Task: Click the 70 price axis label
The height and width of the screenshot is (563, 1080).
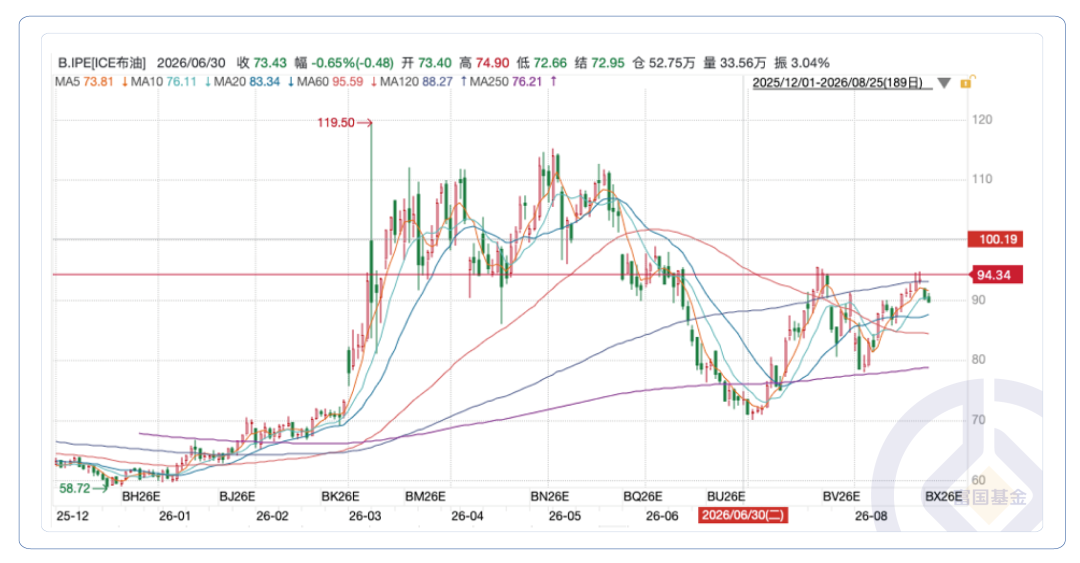Action: pyautogui.click(x=979, y=419)
